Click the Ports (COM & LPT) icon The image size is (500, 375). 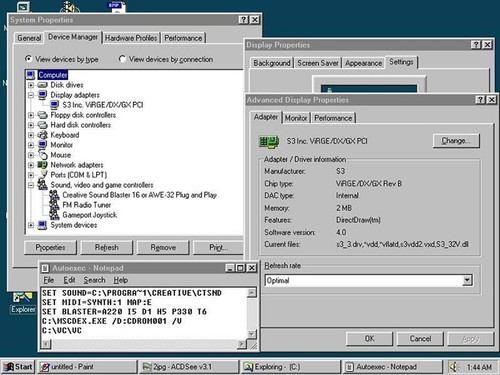pyautogui.click(x=43, y=174)
